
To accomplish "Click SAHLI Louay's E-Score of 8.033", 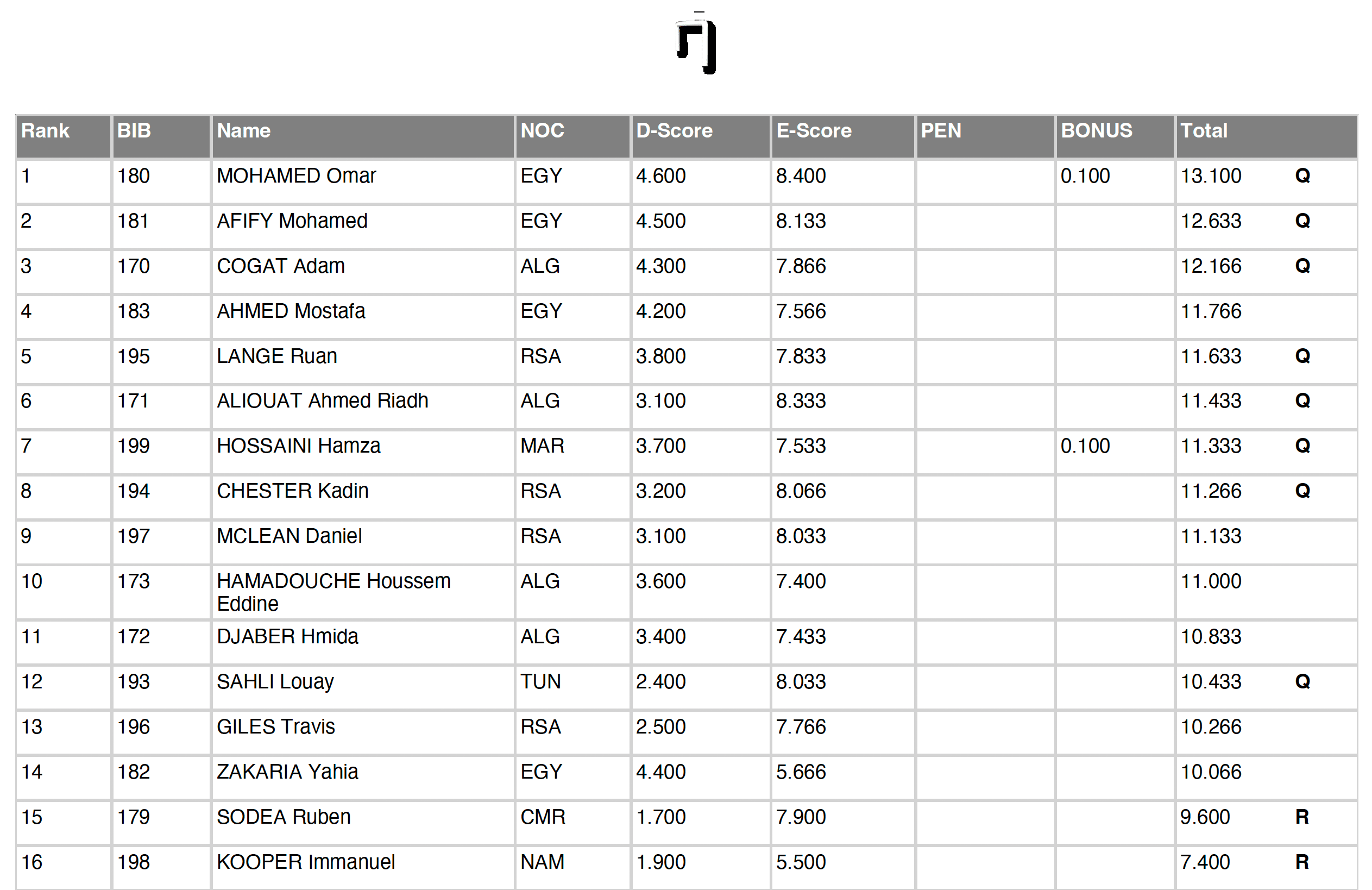I will click(801, 682).
